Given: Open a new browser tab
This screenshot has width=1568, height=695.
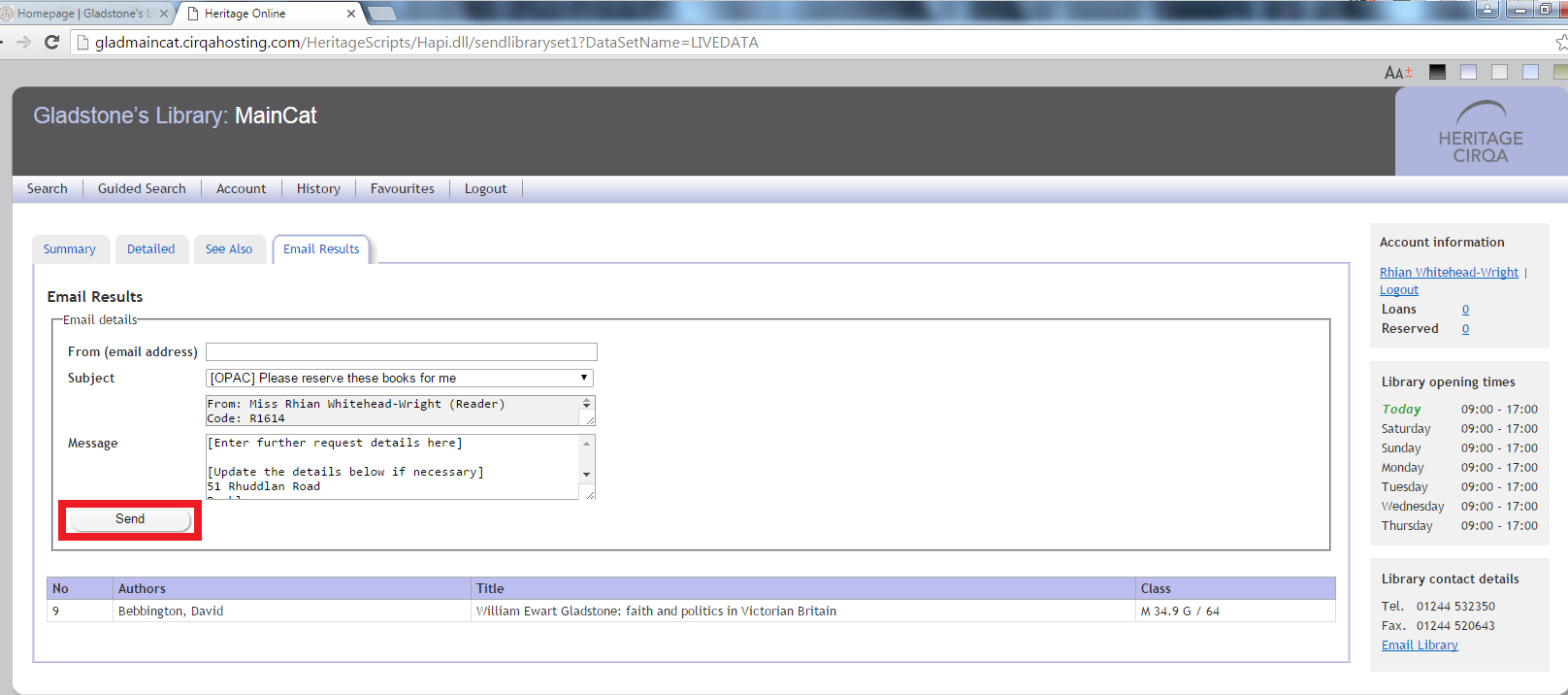Looking at the screenshot, I should (x=382, y=14).
